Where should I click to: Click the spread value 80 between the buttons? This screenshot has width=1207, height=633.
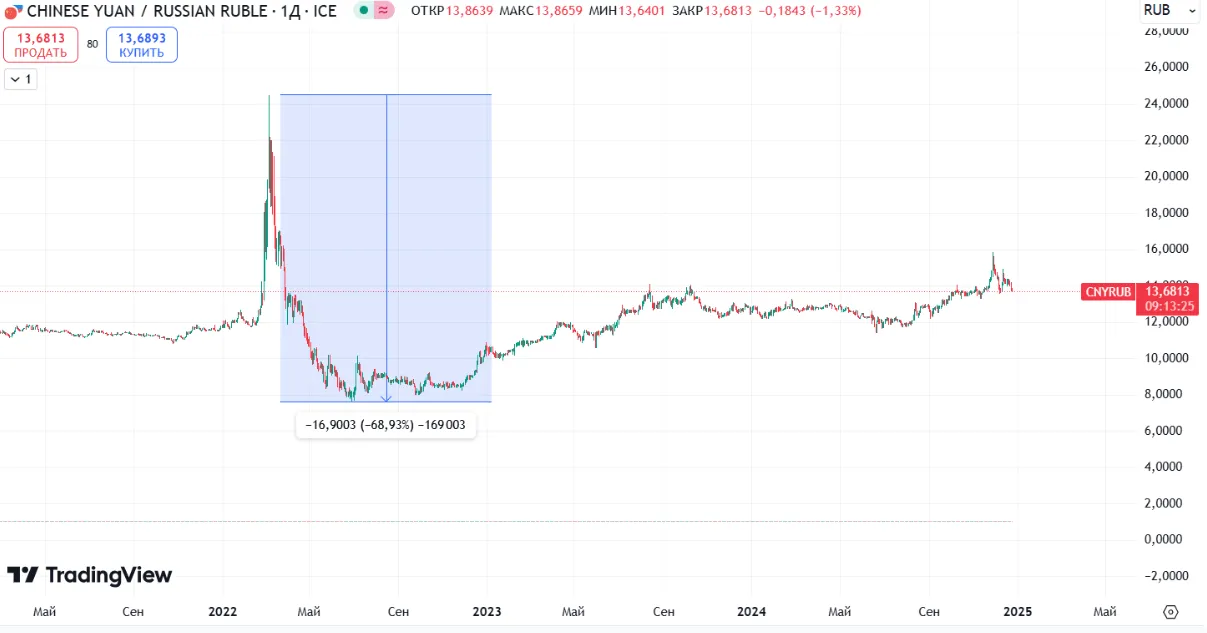tap(92, 44)
